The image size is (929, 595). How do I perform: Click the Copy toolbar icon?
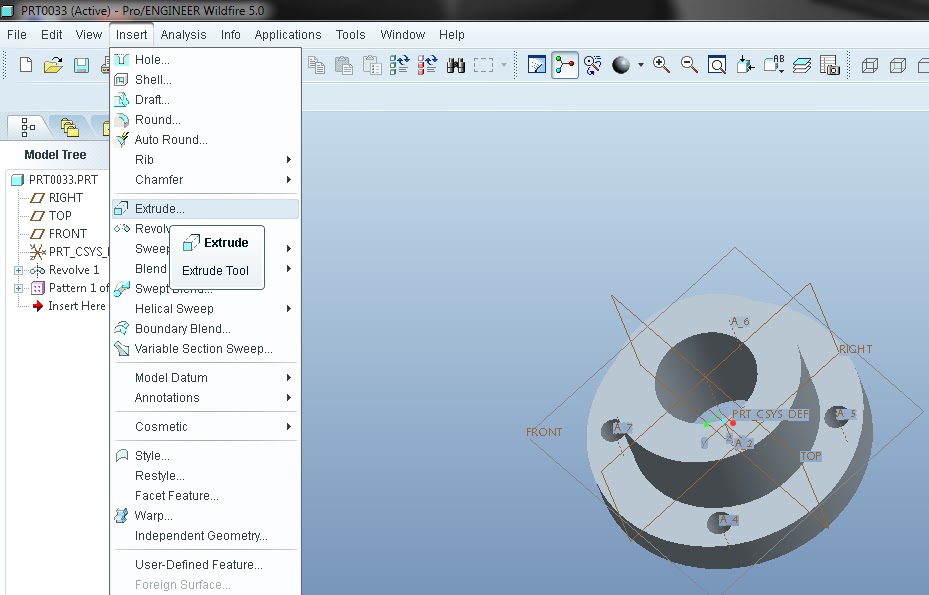click(316, 65)
